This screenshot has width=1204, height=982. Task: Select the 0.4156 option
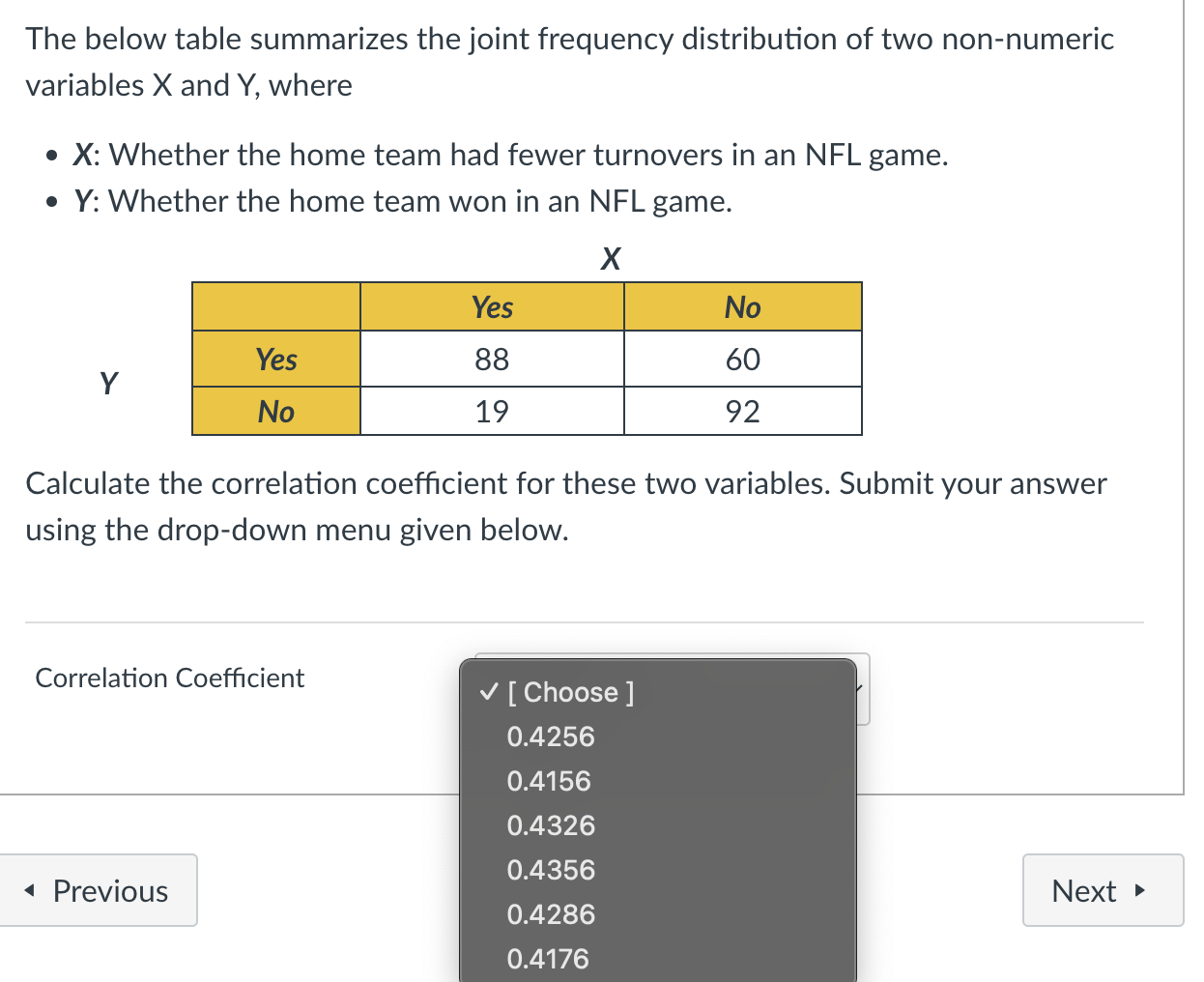click(549, 781)
